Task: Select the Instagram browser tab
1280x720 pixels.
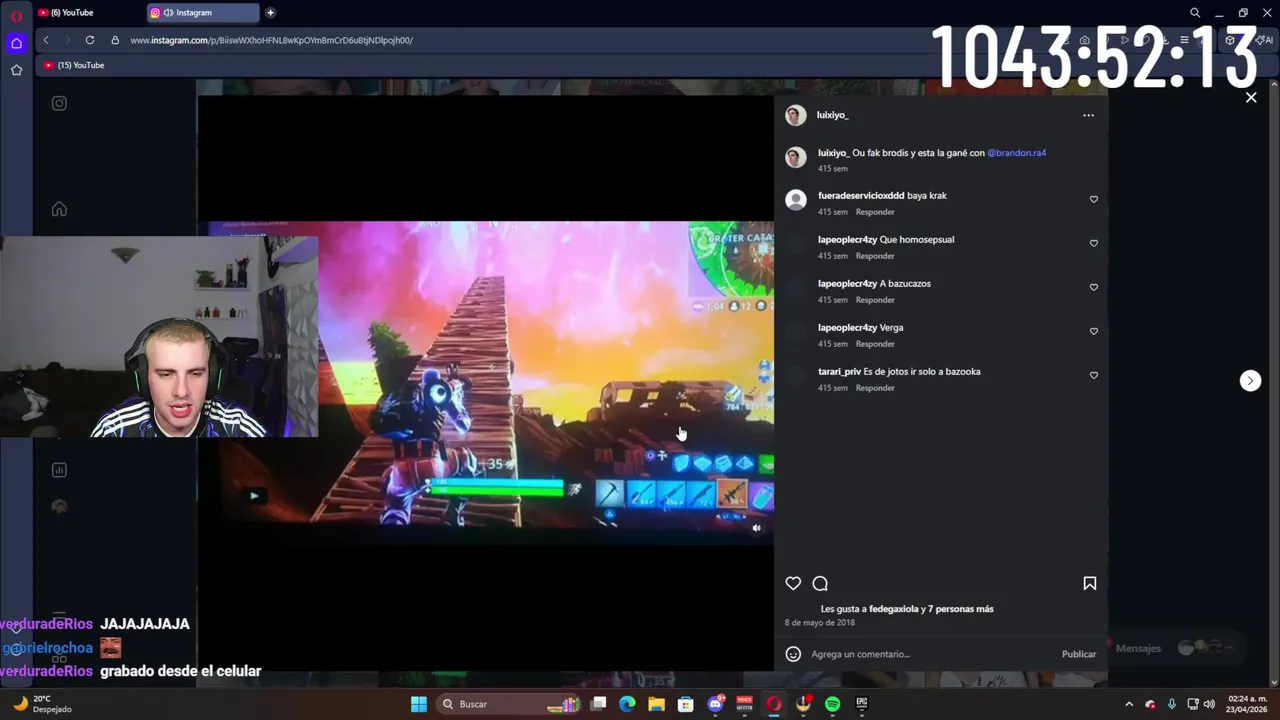Action: [203, 13]
